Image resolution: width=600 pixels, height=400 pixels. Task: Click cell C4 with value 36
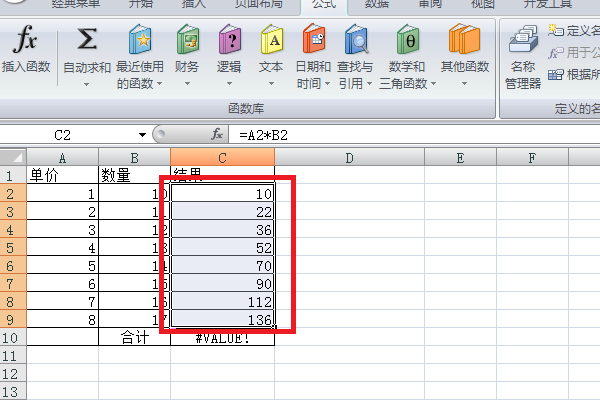pos(222,229)
